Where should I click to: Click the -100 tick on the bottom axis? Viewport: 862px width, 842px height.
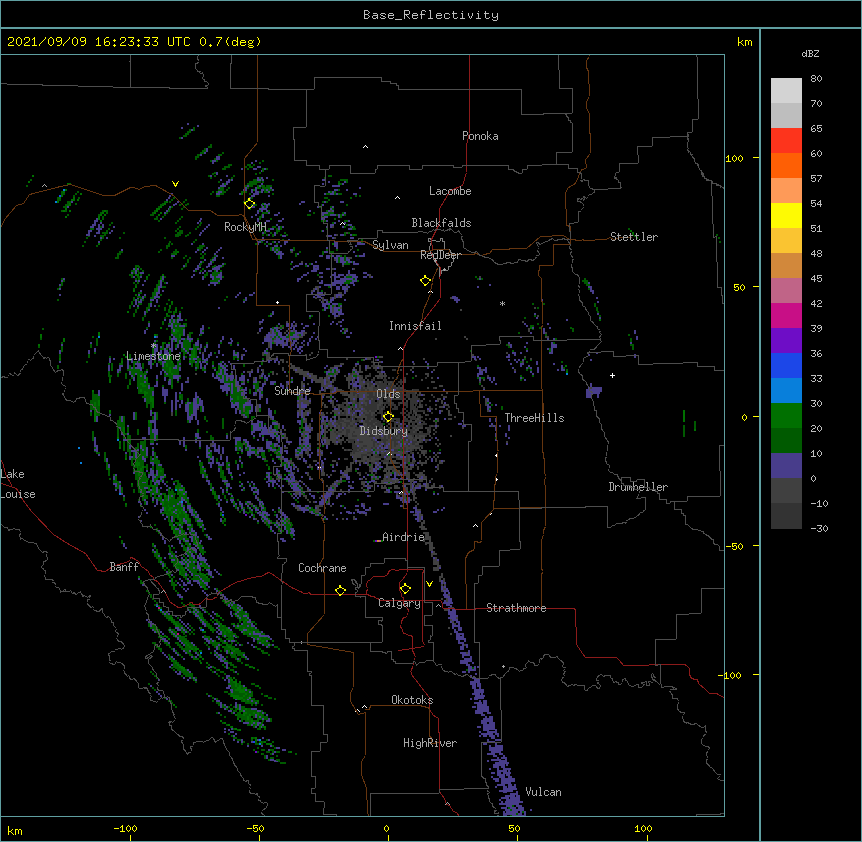pos(126,828)
